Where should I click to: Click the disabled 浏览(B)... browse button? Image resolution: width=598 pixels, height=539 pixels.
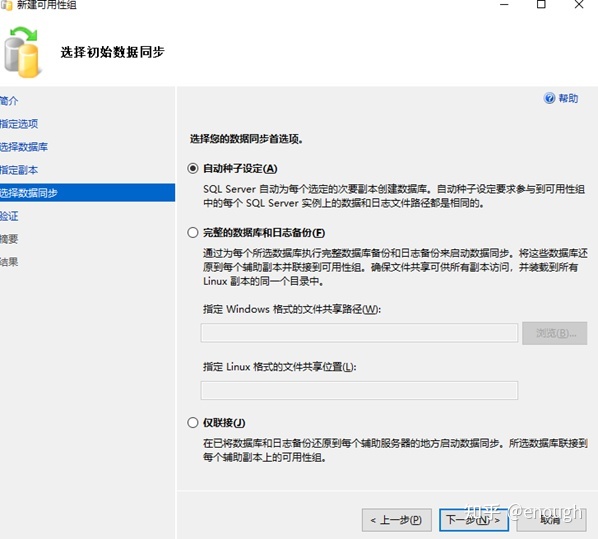click(x=555, y=333)
